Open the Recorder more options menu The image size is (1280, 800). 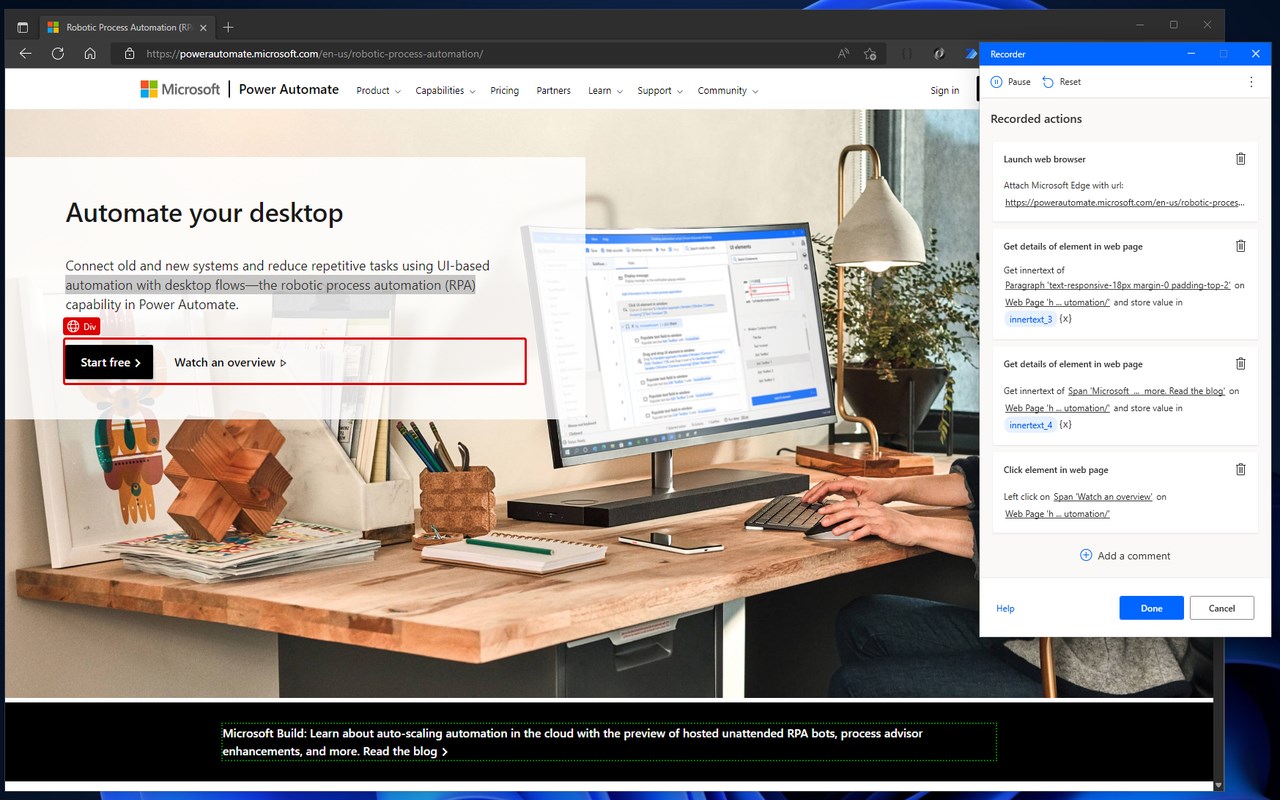click(x=1251, y=82)
